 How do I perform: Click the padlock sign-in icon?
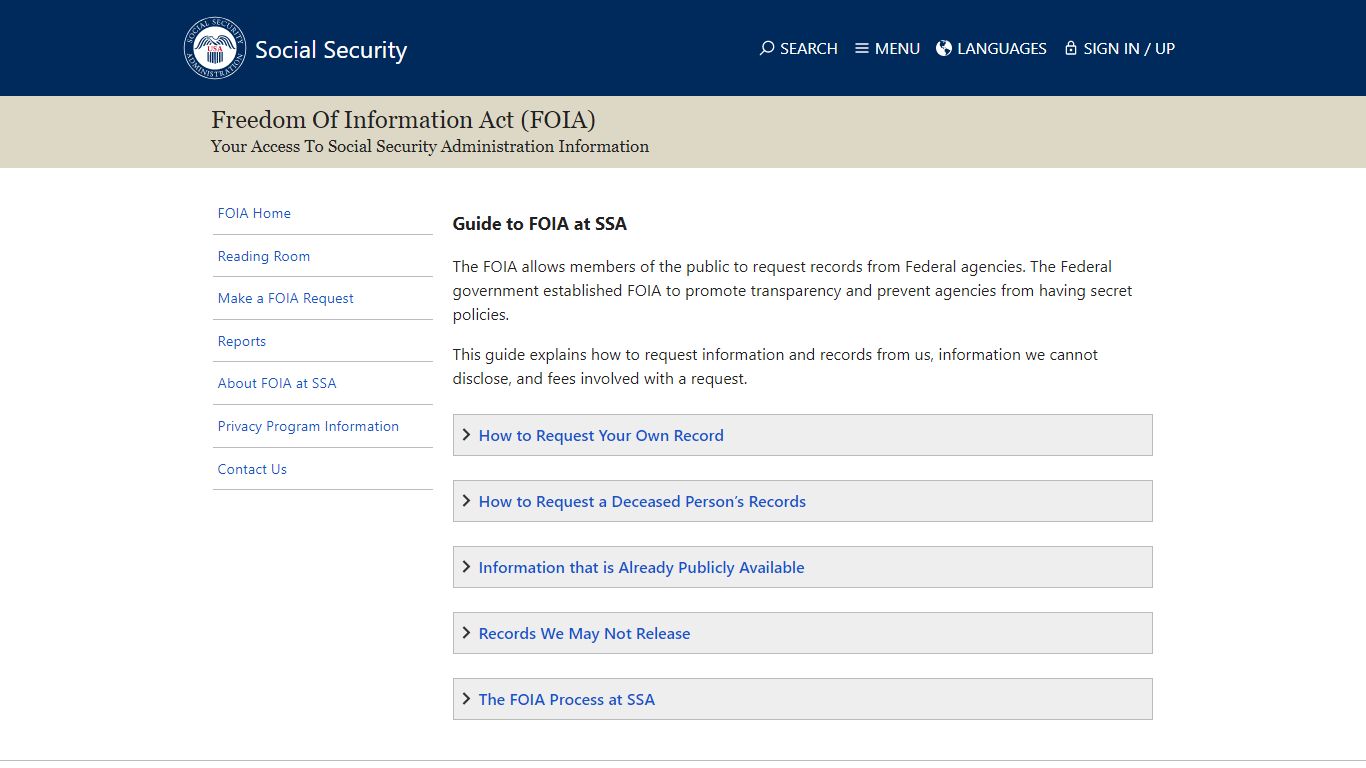1071,48
